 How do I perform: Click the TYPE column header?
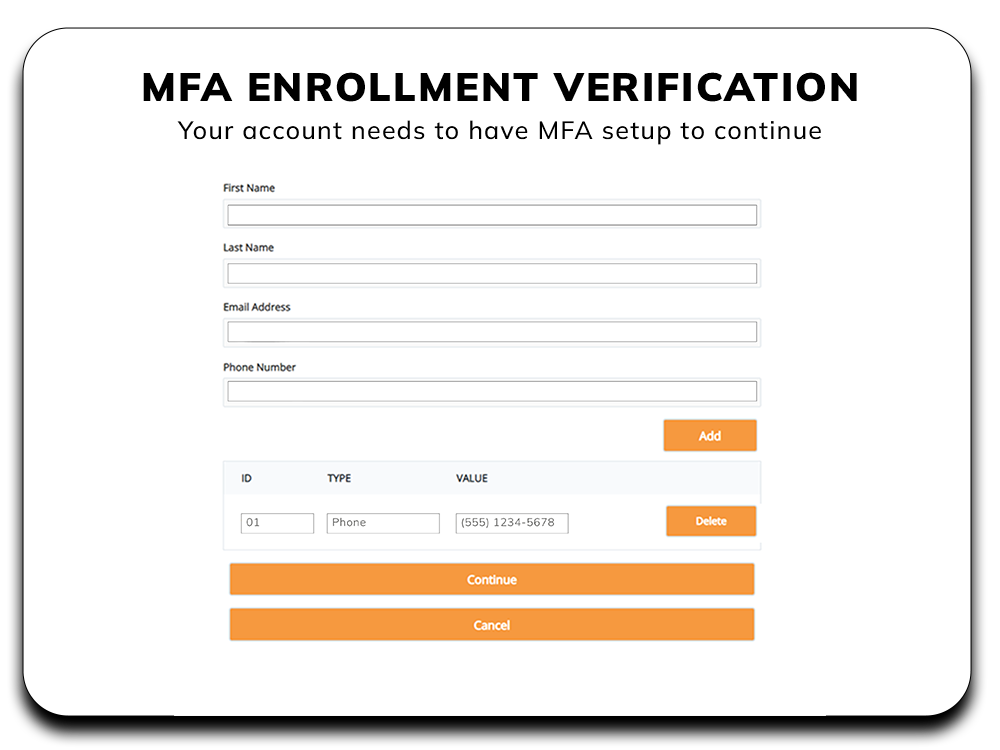(339, 478)
